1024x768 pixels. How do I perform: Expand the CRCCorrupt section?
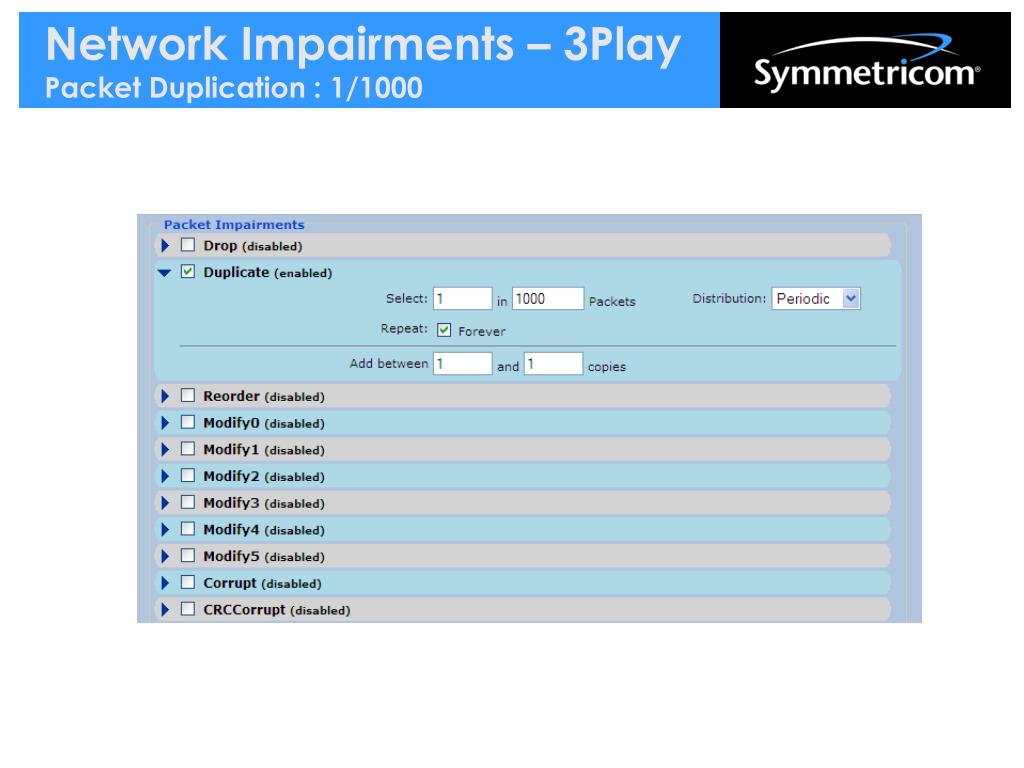tap(165, 610)
